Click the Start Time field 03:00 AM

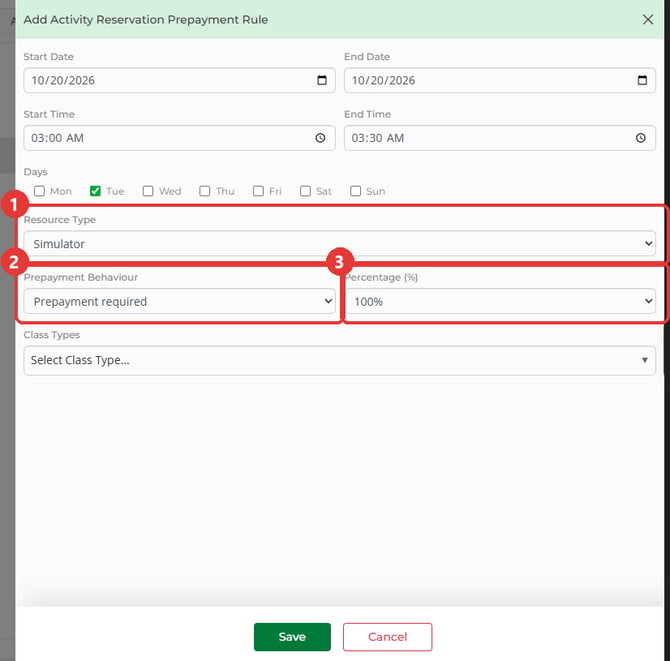point(179,138)
